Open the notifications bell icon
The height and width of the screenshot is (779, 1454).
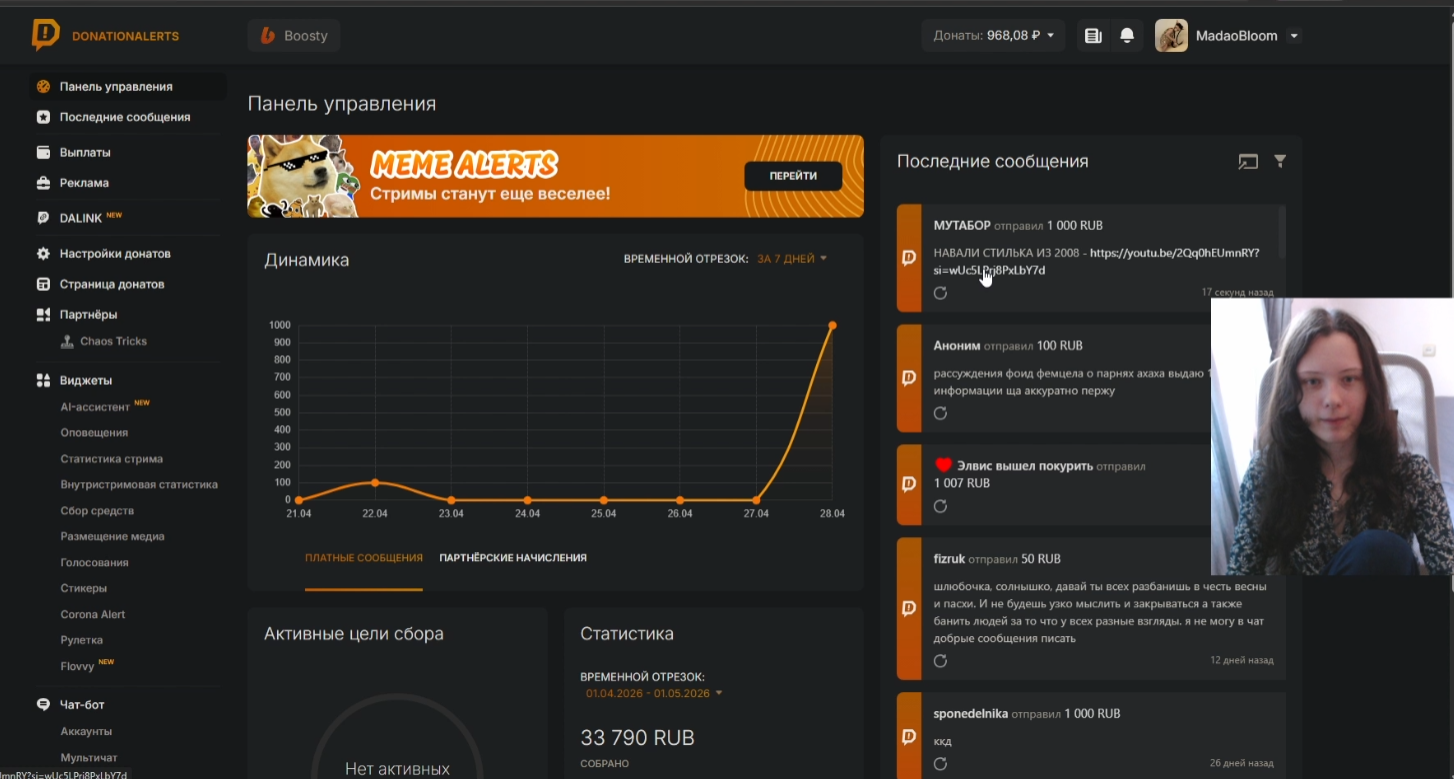point(1127,36)
